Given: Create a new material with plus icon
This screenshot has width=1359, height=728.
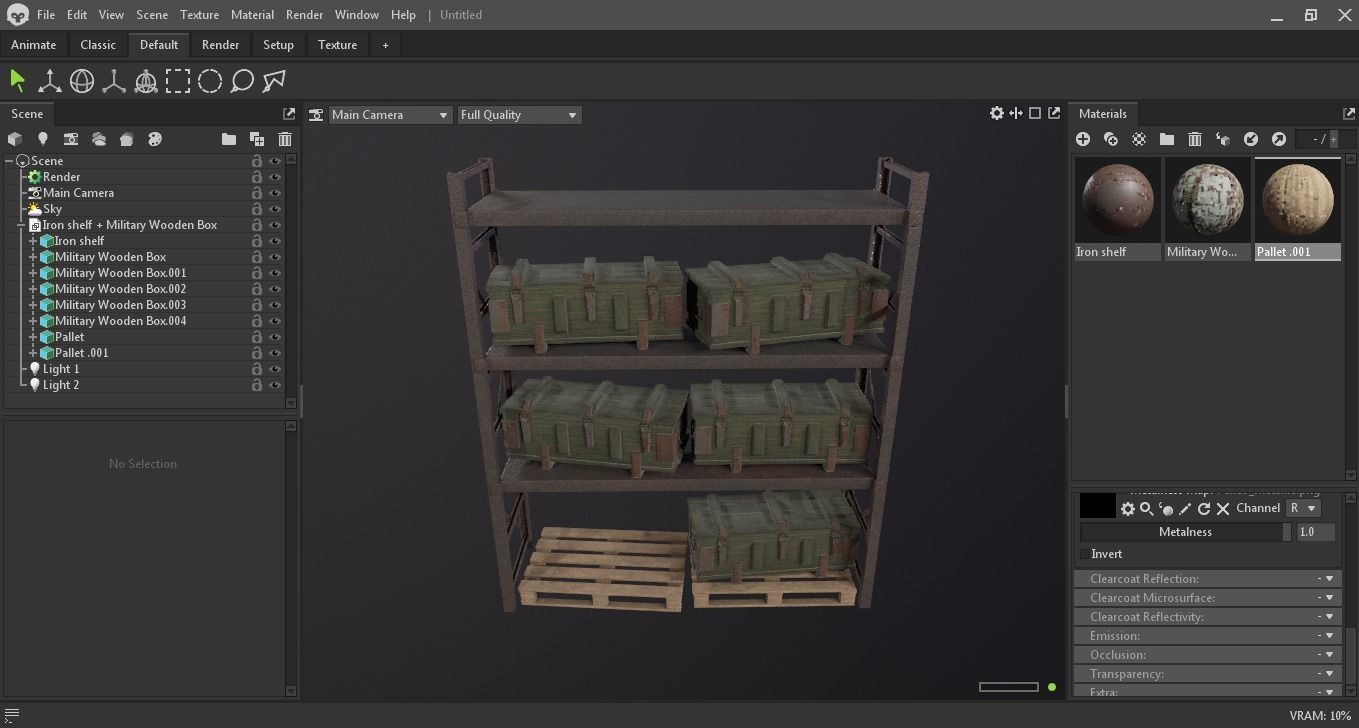Looking at the screenshot, I should pos(1083,139).
